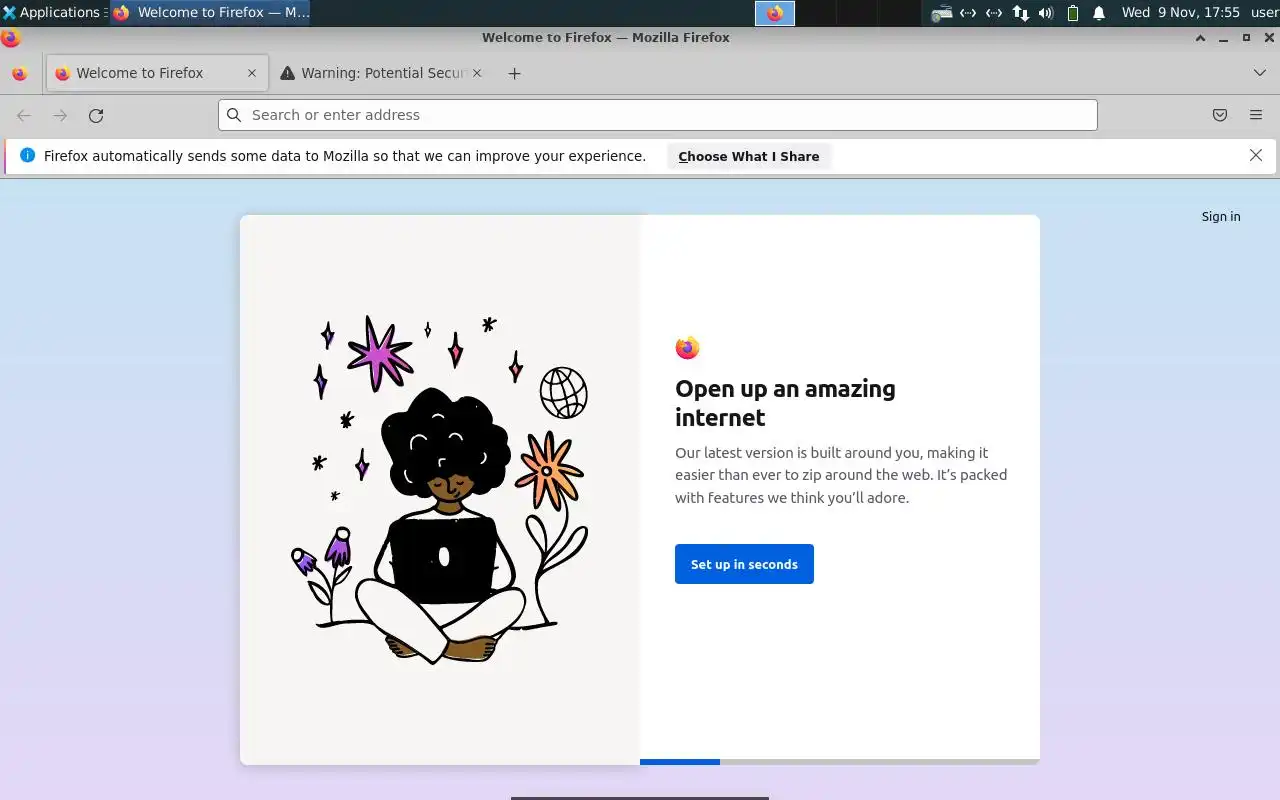Click the Firefox workspace icon in panel

coord(775,13)
